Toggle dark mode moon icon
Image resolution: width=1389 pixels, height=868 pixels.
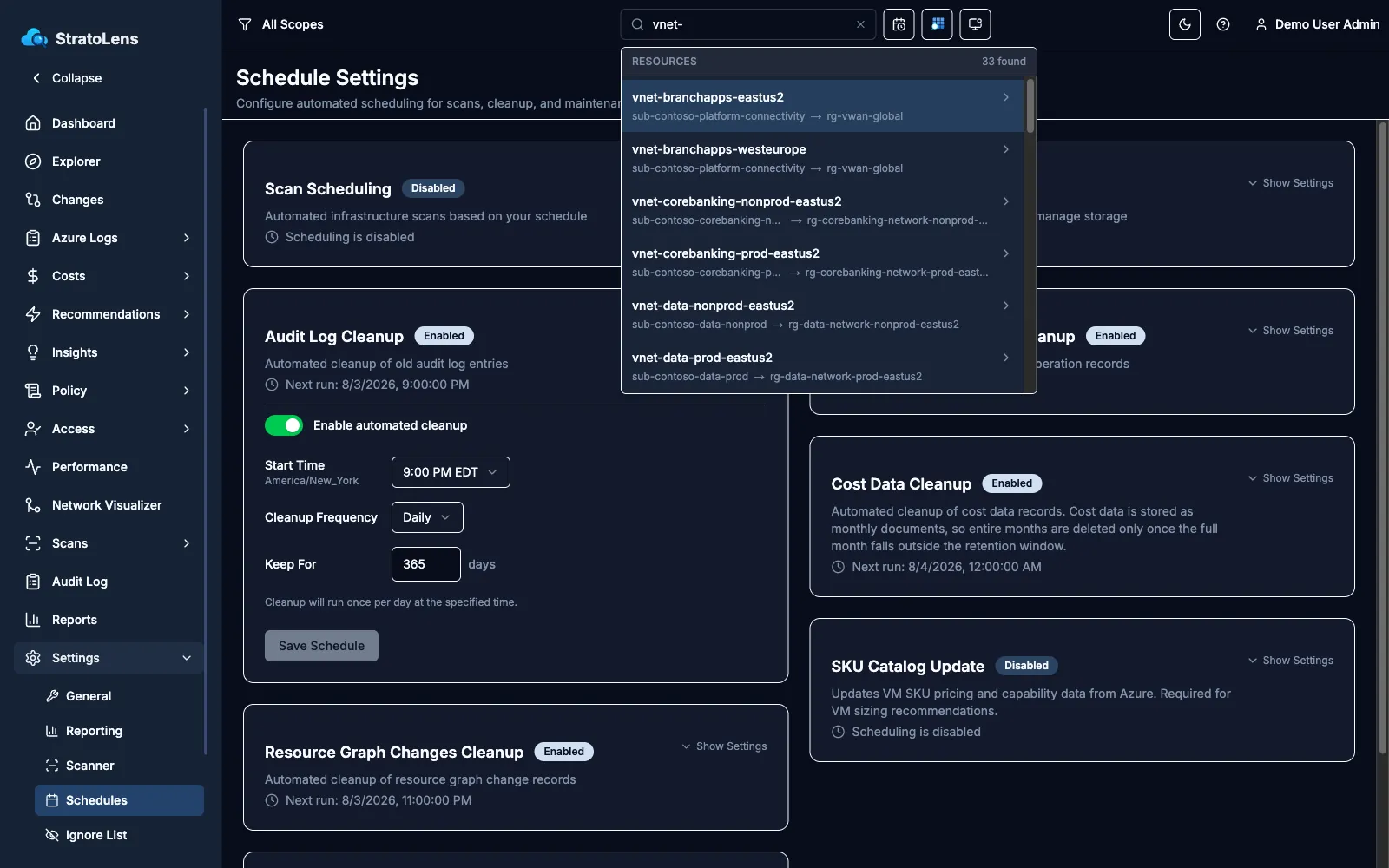point(1185,24)
